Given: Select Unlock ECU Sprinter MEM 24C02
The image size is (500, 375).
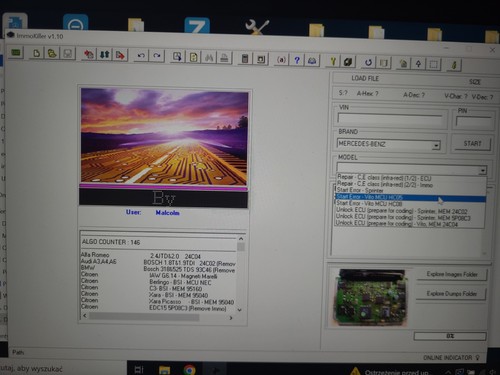Looking at the screenshot, I should (x=402, y=211).
